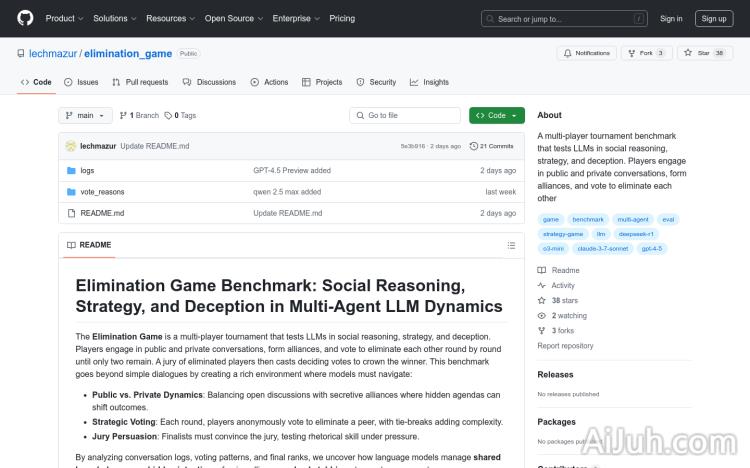Open the green Code dropdown
This screenshot has width=750, height=468.
(496, 116)
